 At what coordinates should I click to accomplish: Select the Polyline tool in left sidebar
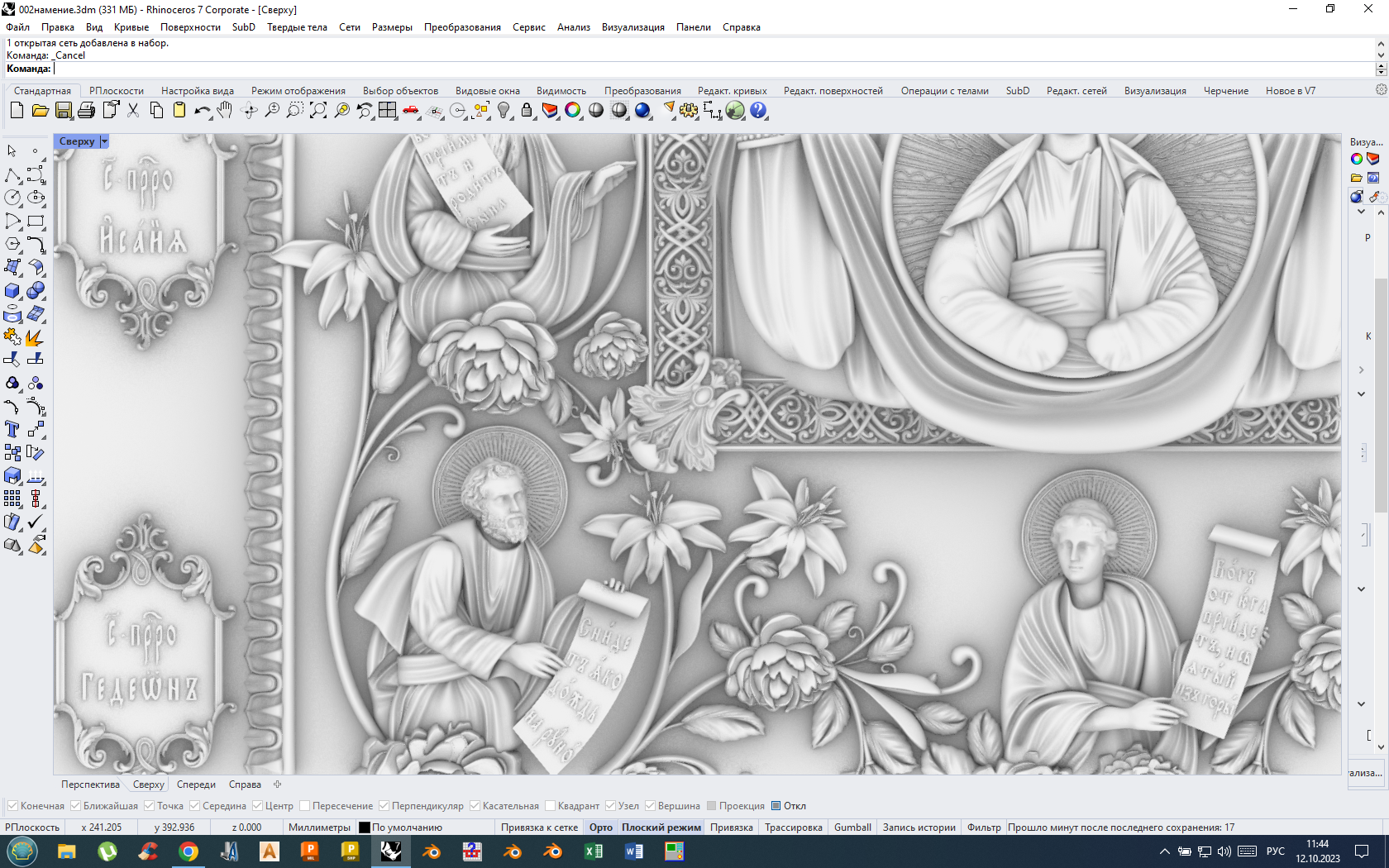pos(12,174)
